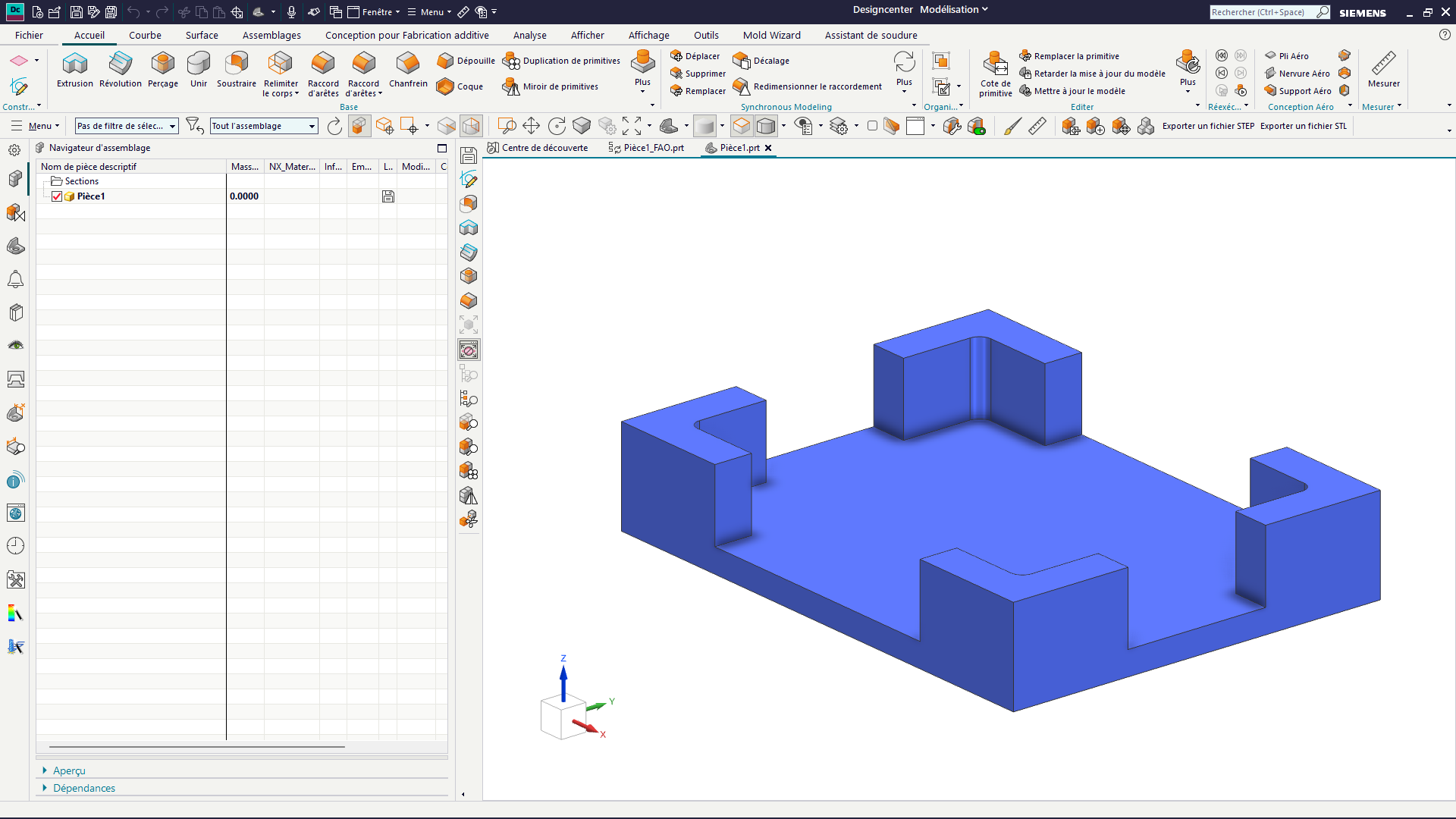This screenshot has height=819, width=1456.
Task: Uncheck the Pièce1 visibility checkbox
Action: coord(57,196)
